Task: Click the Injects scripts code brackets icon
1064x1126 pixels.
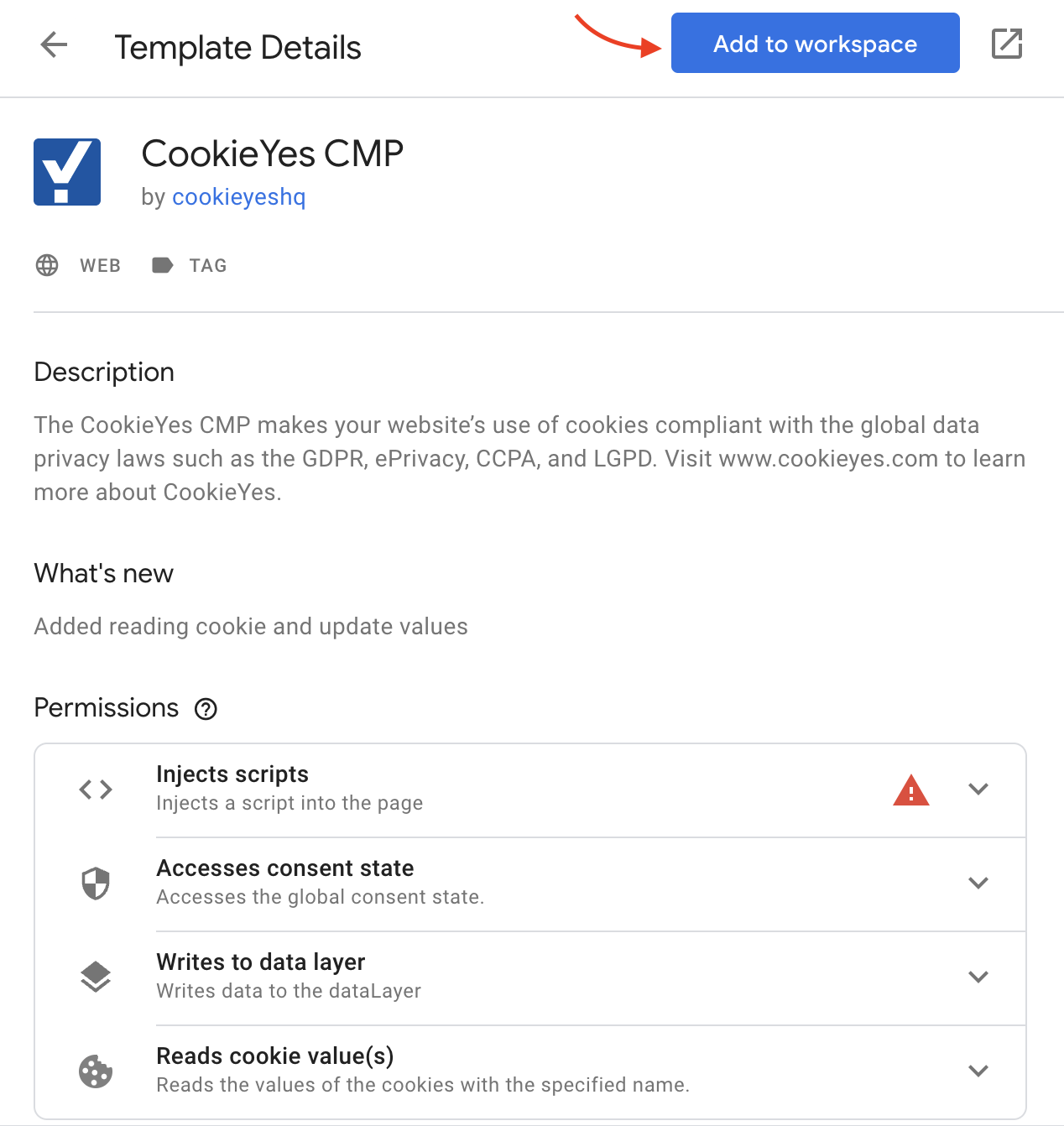Action: click(x=96, y=790)
